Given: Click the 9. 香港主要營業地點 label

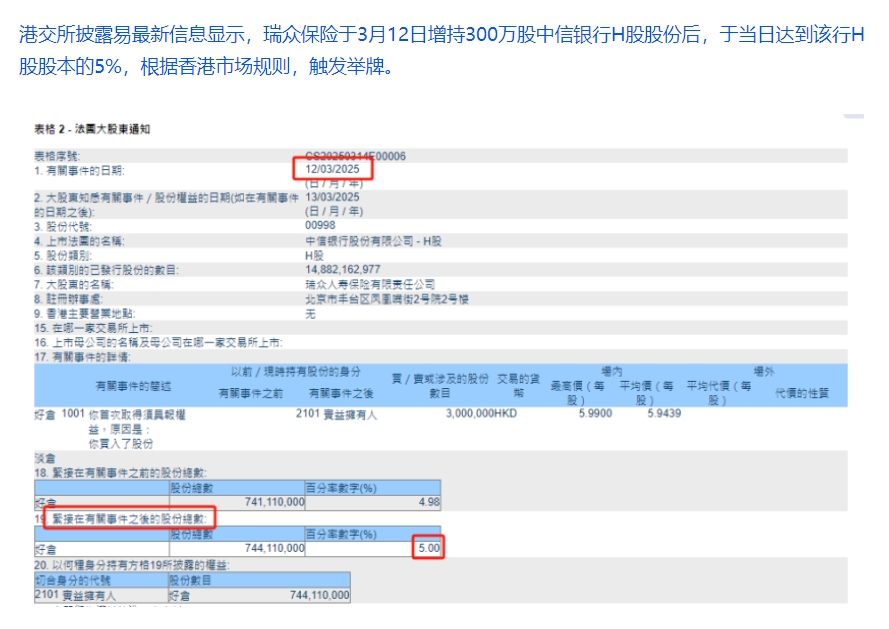Looking at the screenshot, I should coord(84,314).
